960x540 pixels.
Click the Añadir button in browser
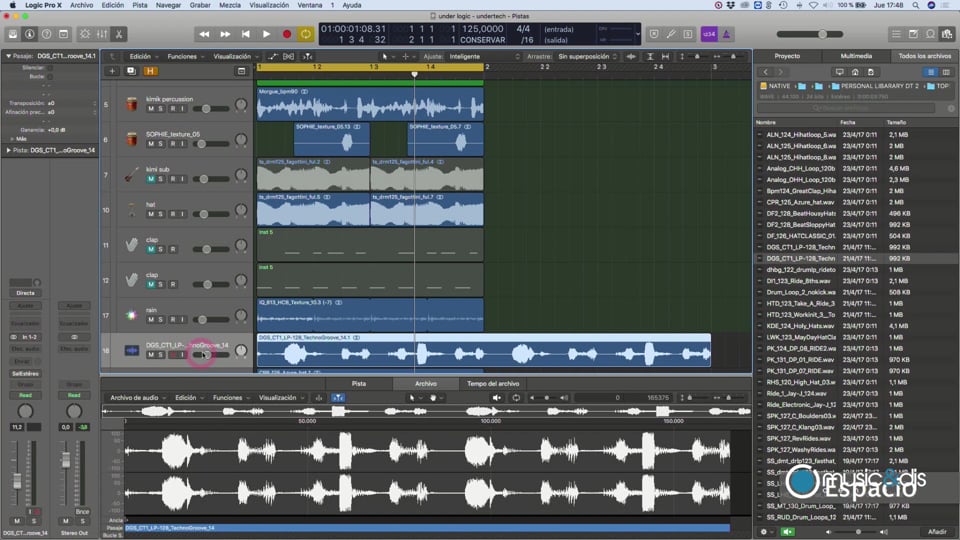[937, 531]
